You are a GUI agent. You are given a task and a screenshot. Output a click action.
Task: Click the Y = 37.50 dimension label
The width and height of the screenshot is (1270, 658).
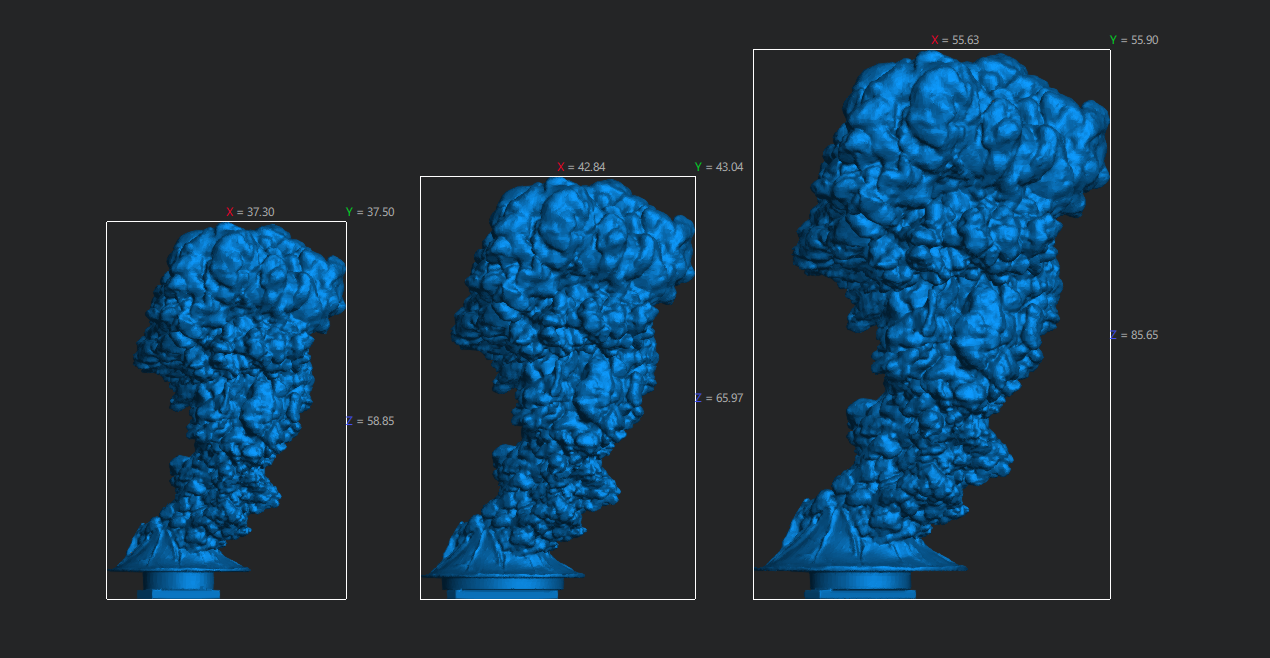370,212
